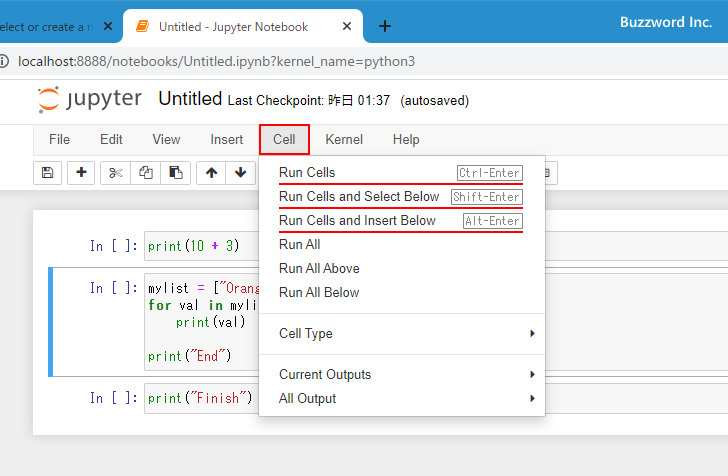
Task: Close the Cell menu
Action: pyautogui.click(x=284, y=139)
